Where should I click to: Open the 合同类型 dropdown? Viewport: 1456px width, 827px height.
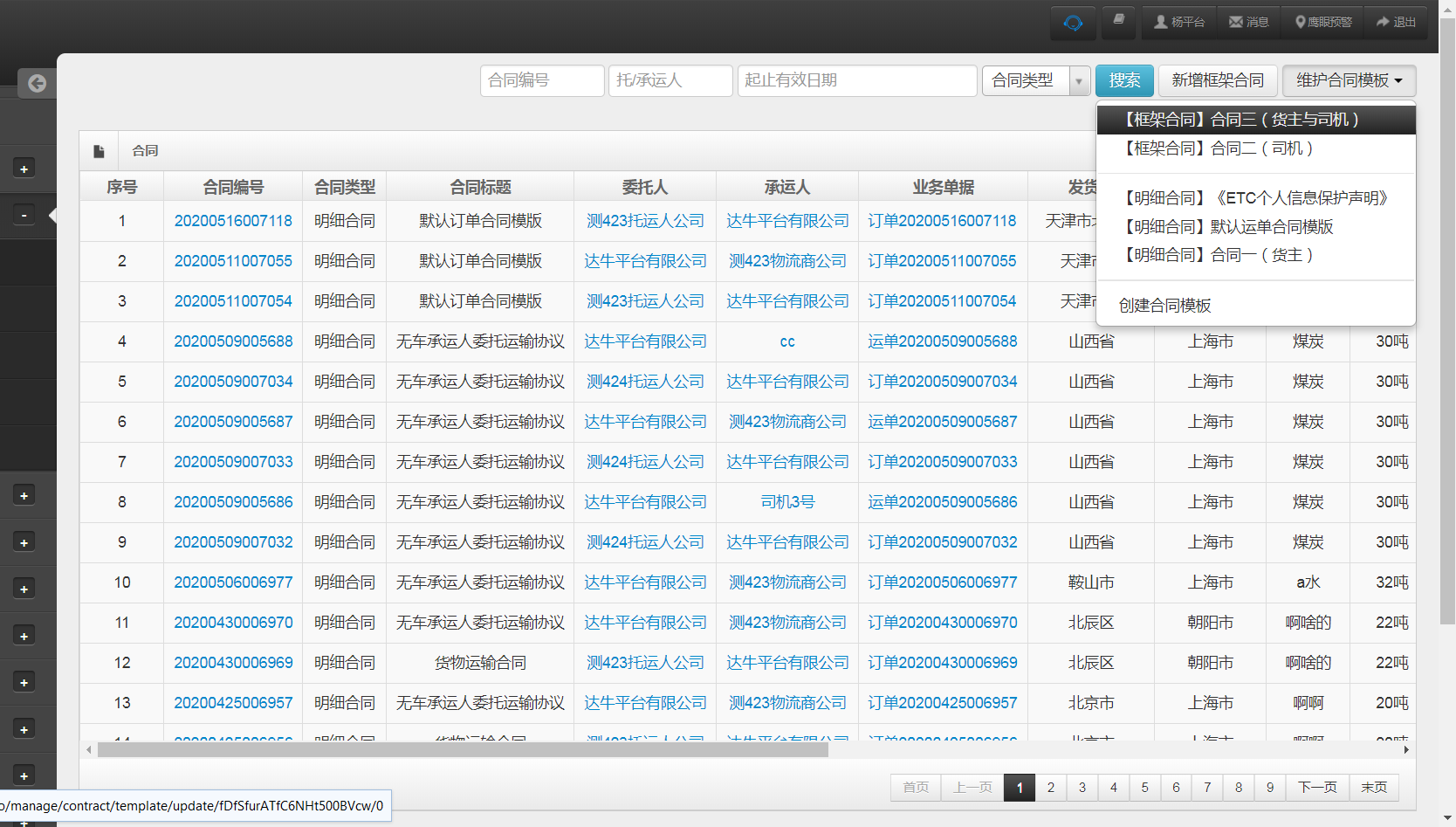(x=1035, y=81)
